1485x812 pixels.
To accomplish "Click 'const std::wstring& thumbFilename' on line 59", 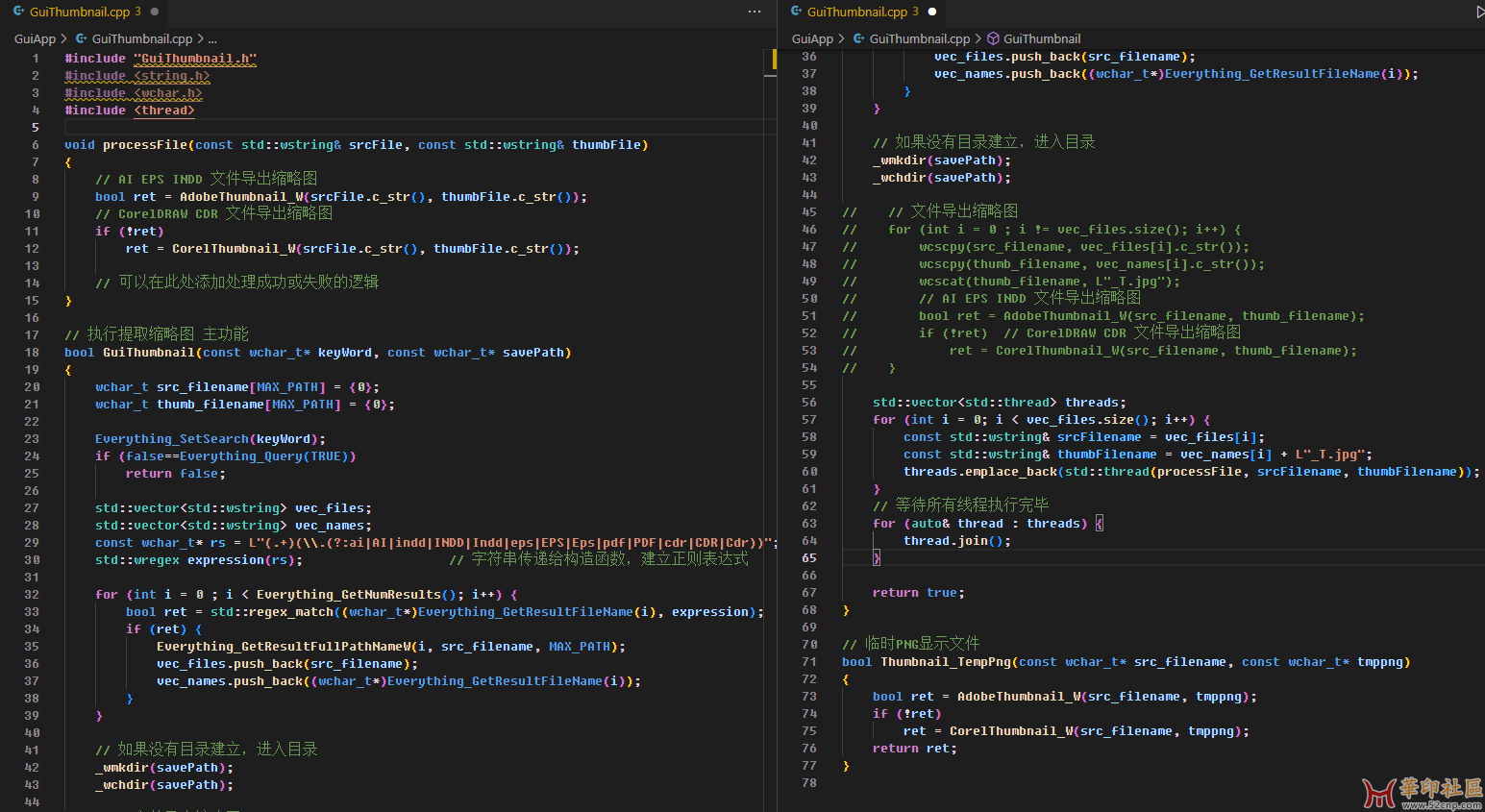I will tap(1030, 455).
